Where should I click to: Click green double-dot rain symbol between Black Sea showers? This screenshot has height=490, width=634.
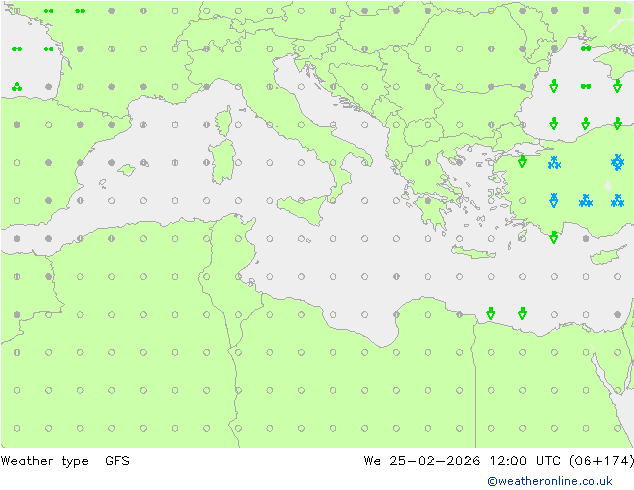tap(585, 86)
